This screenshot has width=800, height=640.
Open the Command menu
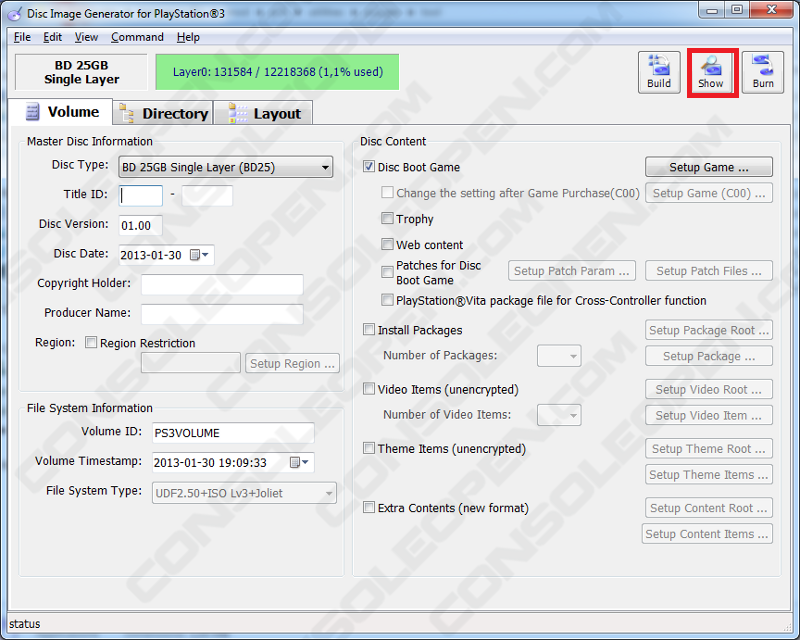click(137, 37)
